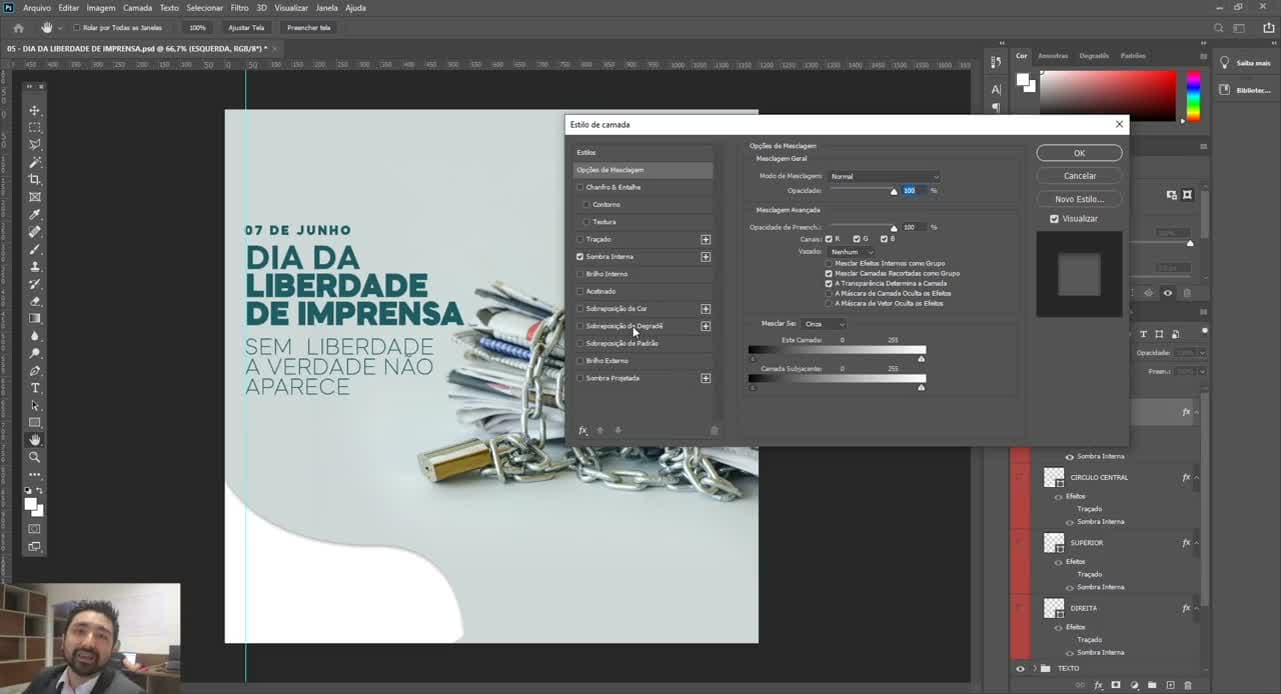Uncheck the Sombra Interna style checkbox
This screenshot has height=694, width=1281.
580,257
